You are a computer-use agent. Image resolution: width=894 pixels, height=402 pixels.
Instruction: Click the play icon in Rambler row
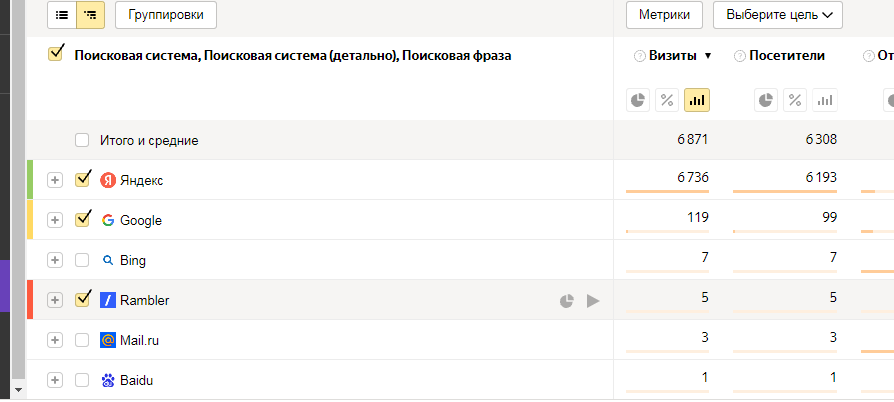(593, 301)
